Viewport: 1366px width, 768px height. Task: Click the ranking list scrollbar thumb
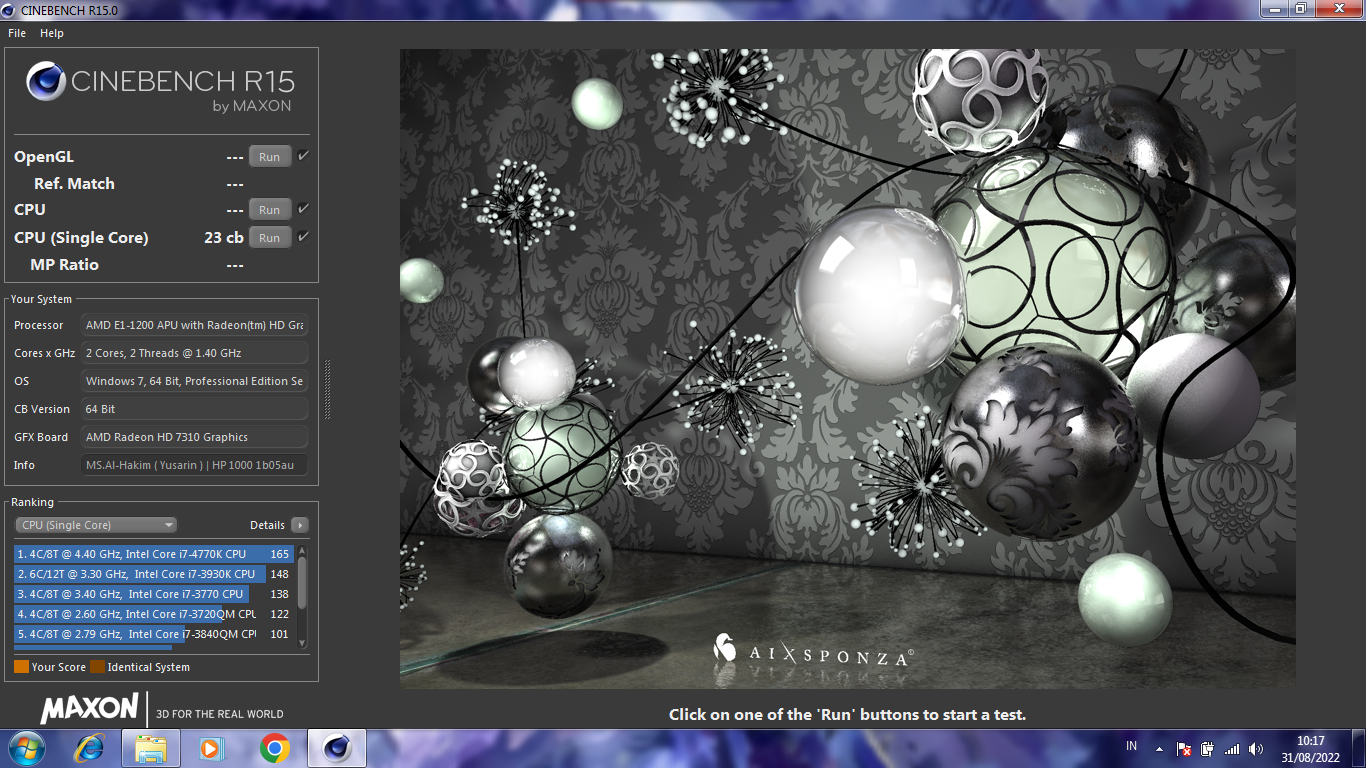click(x=302, y=581)
